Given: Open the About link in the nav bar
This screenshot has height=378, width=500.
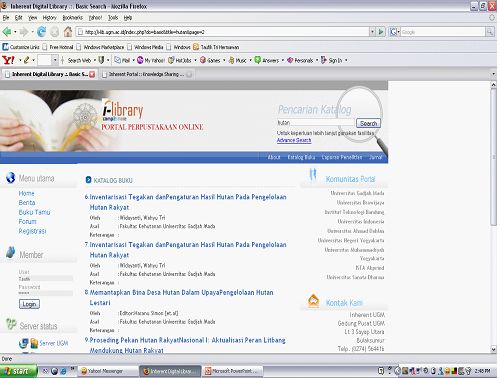Looking at the screenshot, I should (274, 157).
